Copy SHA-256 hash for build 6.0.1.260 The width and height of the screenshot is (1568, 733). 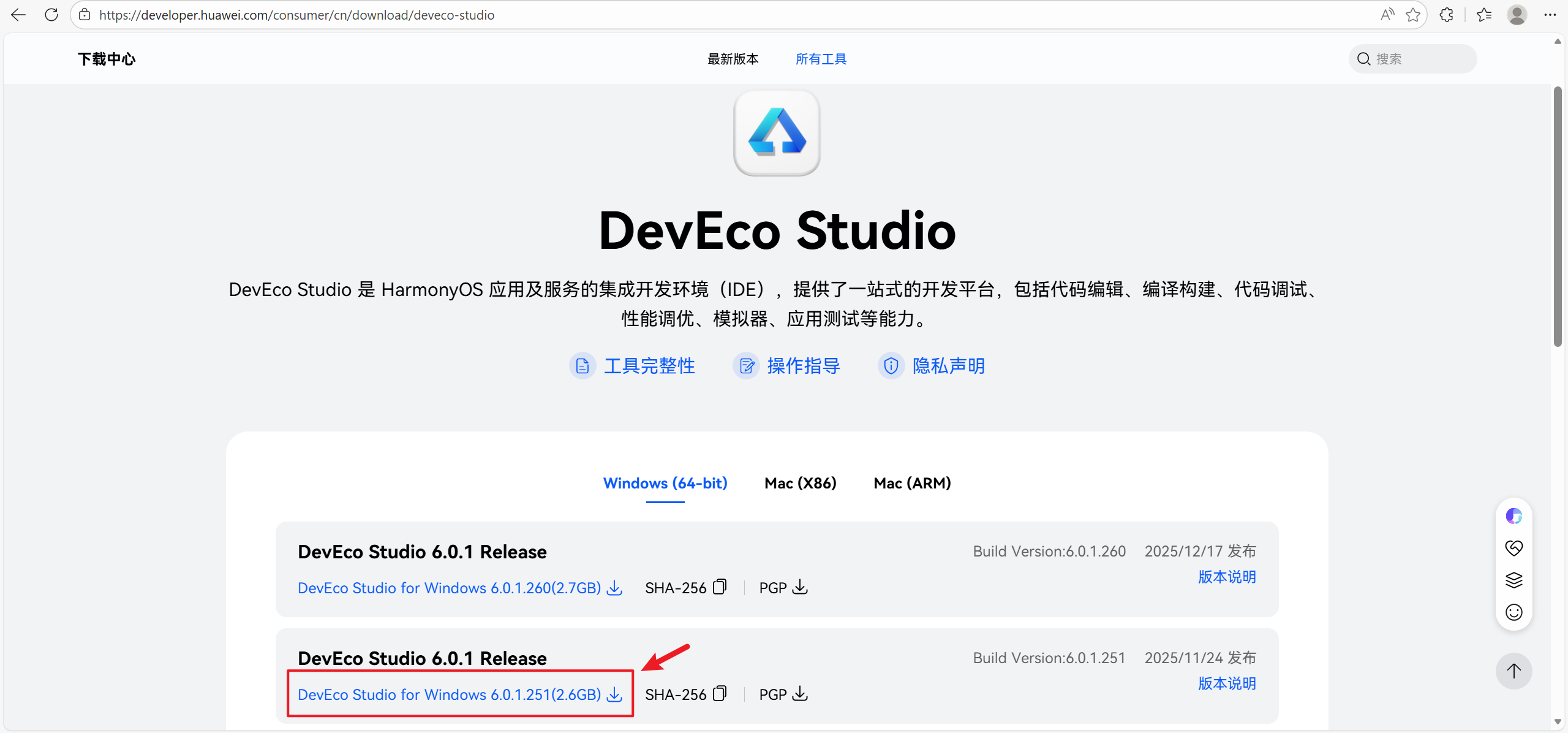720,587
